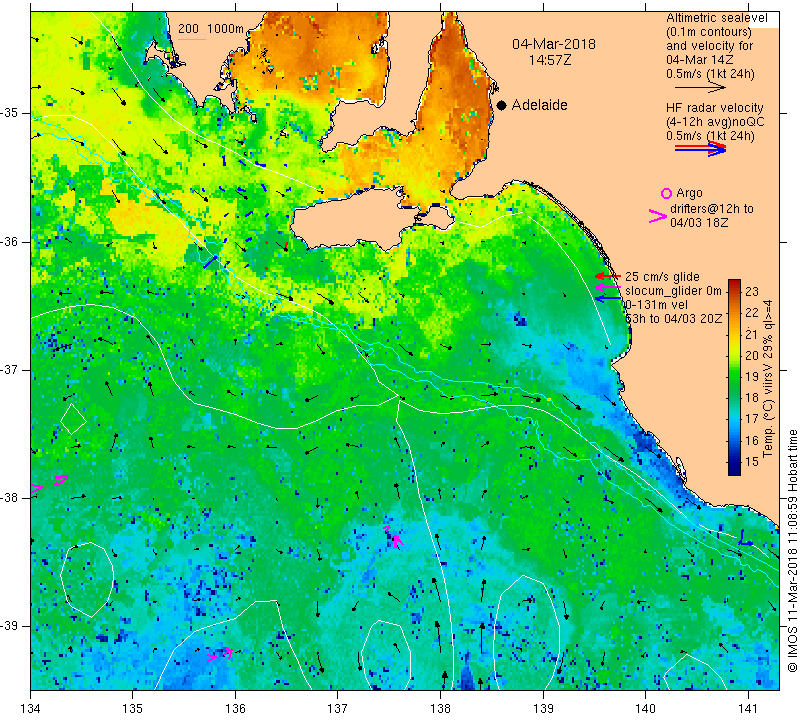The width and height of the screenshot is (800, 720).
Task: Click the '53h to 04/03 20Z' legend text
Action: [x=673, y=318]
